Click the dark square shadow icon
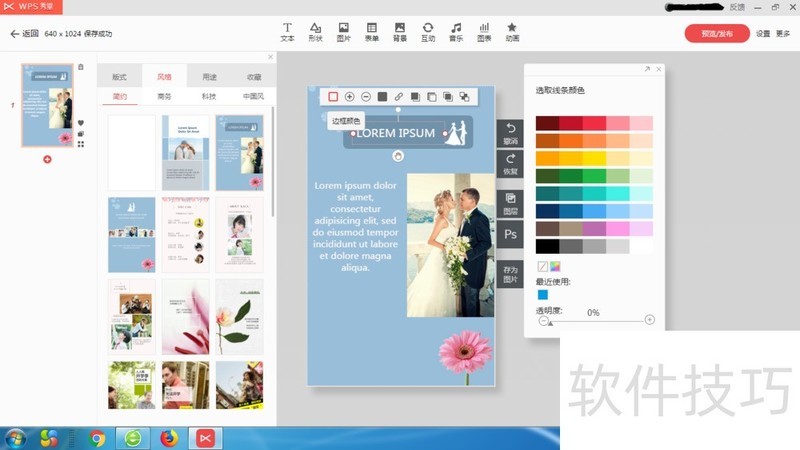This screenshot has width=800, height=450. tap(415, 96)
